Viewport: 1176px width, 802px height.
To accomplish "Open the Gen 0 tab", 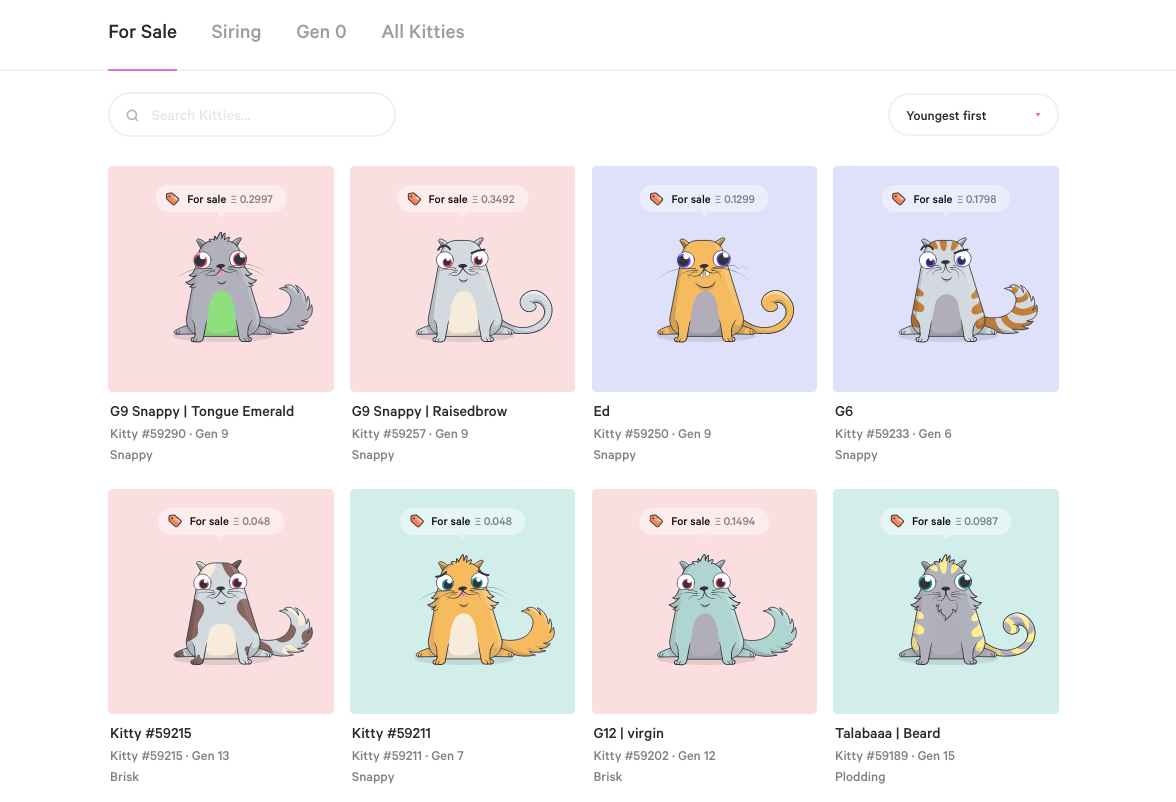I will 321,32.
